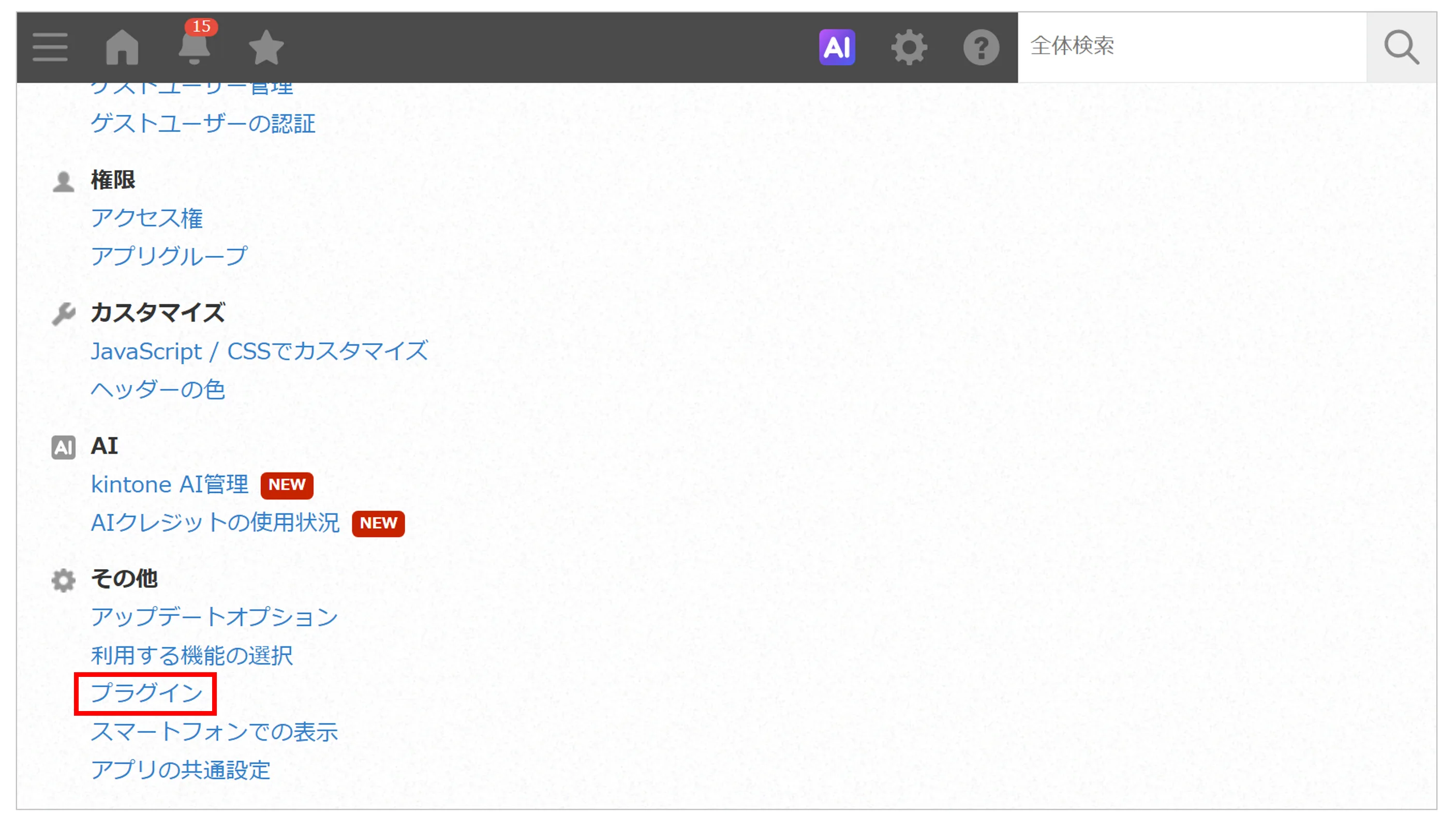
Task: Click NEW badge next to kintone AI管理
Action: [287, 485]
